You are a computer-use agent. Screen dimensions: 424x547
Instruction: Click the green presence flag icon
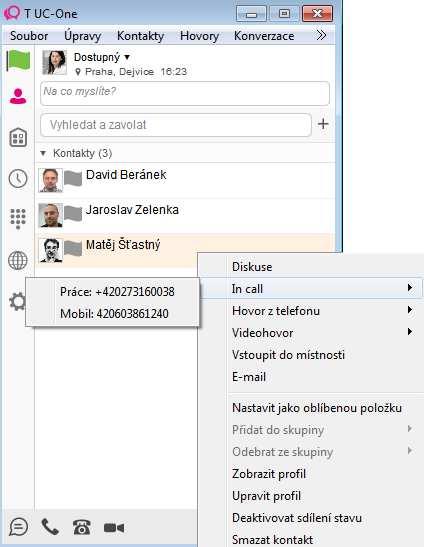coord(18,60)
